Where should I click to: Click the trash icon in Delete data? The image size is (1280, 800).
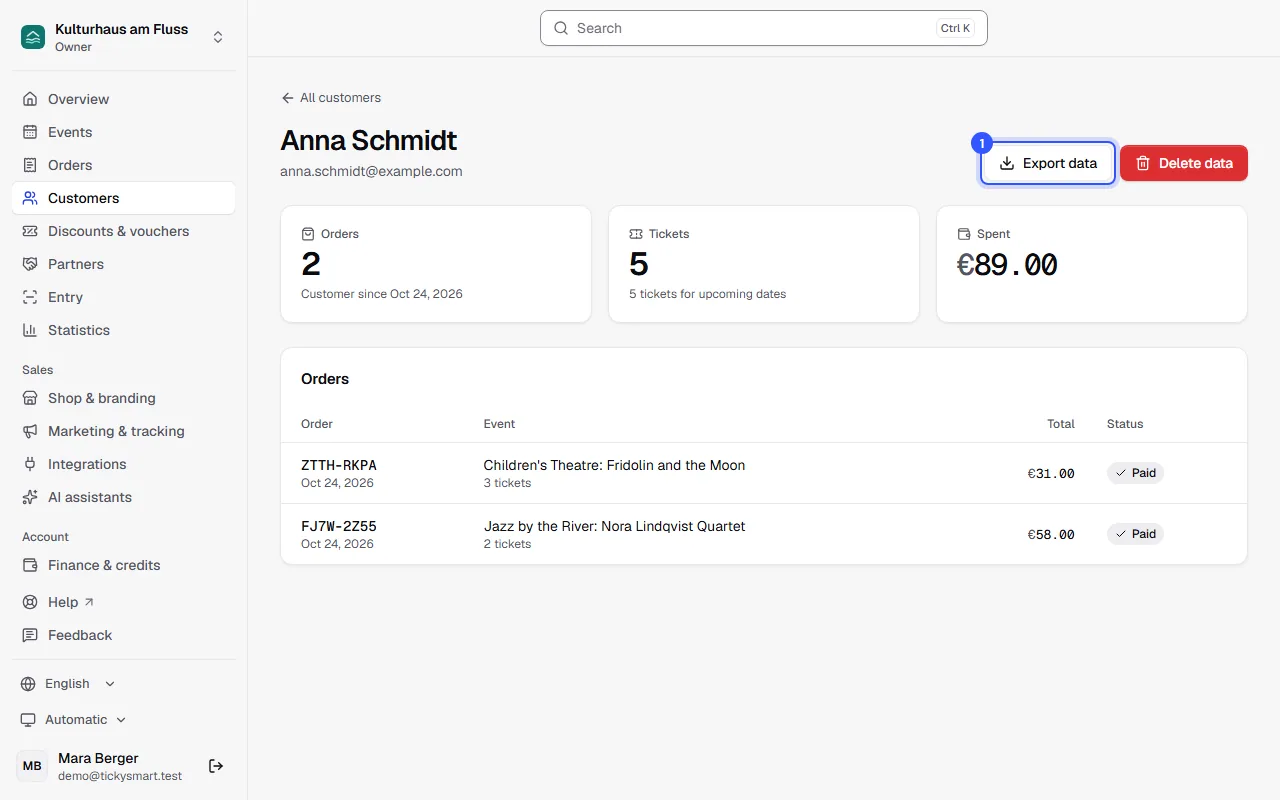tap(1143, 163)
